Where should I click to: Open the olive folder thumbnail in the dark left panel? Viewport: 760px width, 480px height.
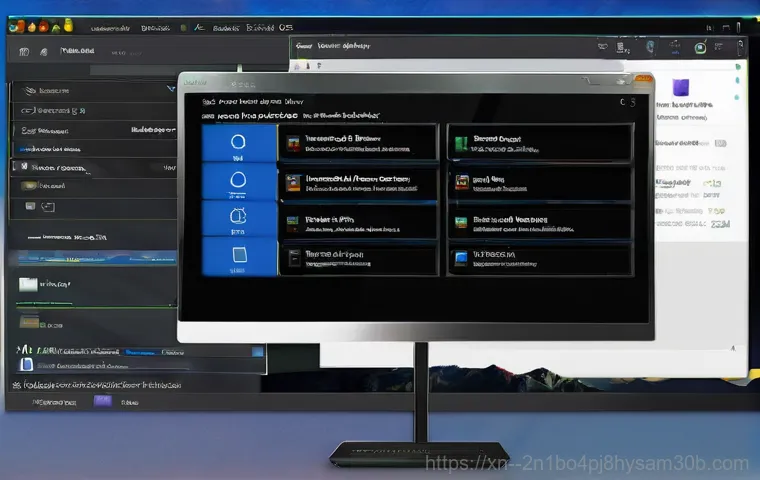[29, 321]
